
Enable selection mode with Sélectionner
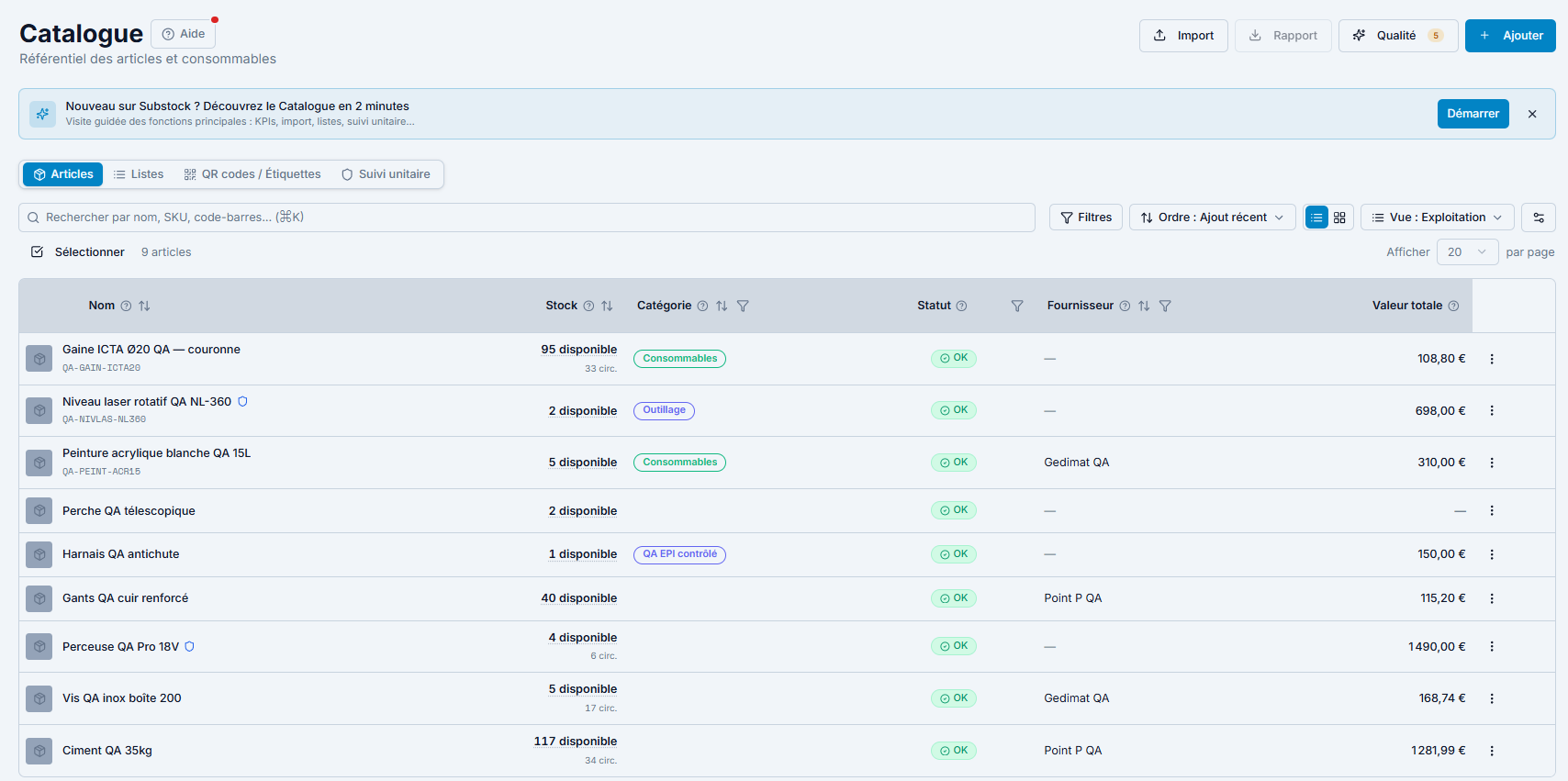pos(78,252)
